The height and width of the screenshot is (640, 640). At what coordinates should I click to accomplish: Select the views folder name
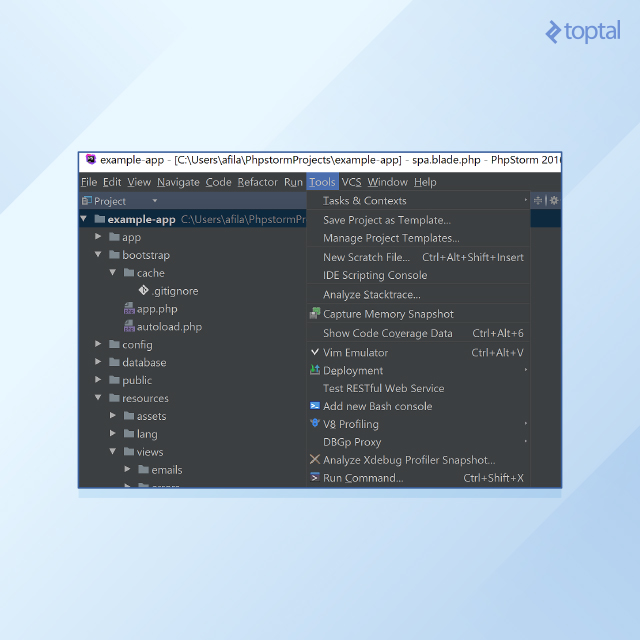pos(150,452)
